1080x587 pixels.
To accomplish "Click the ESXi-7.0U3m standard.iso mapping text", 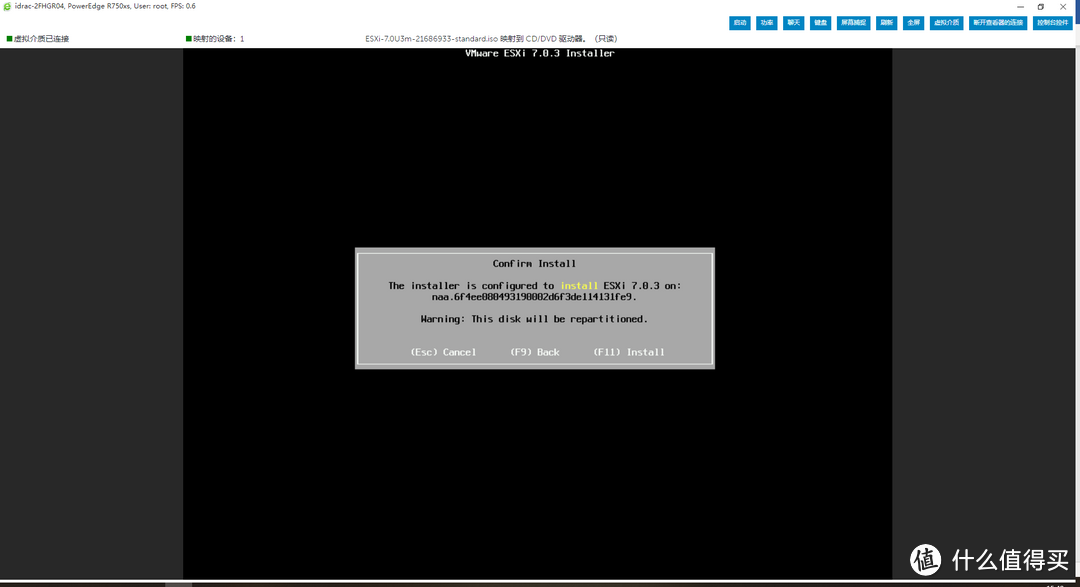I will coord(491,39).
